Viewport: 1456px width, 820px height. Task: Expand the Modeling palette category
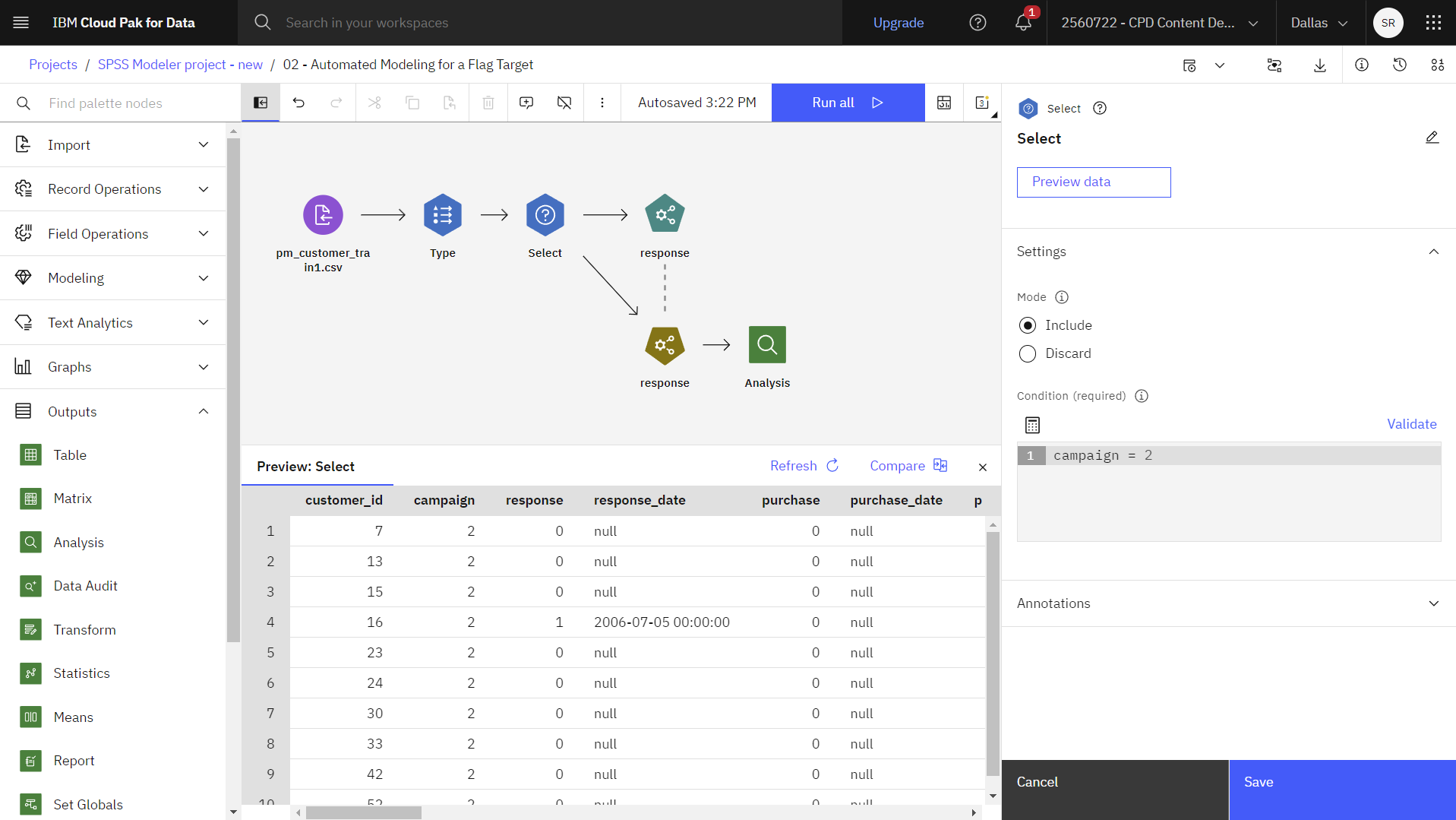pos(113,278)
